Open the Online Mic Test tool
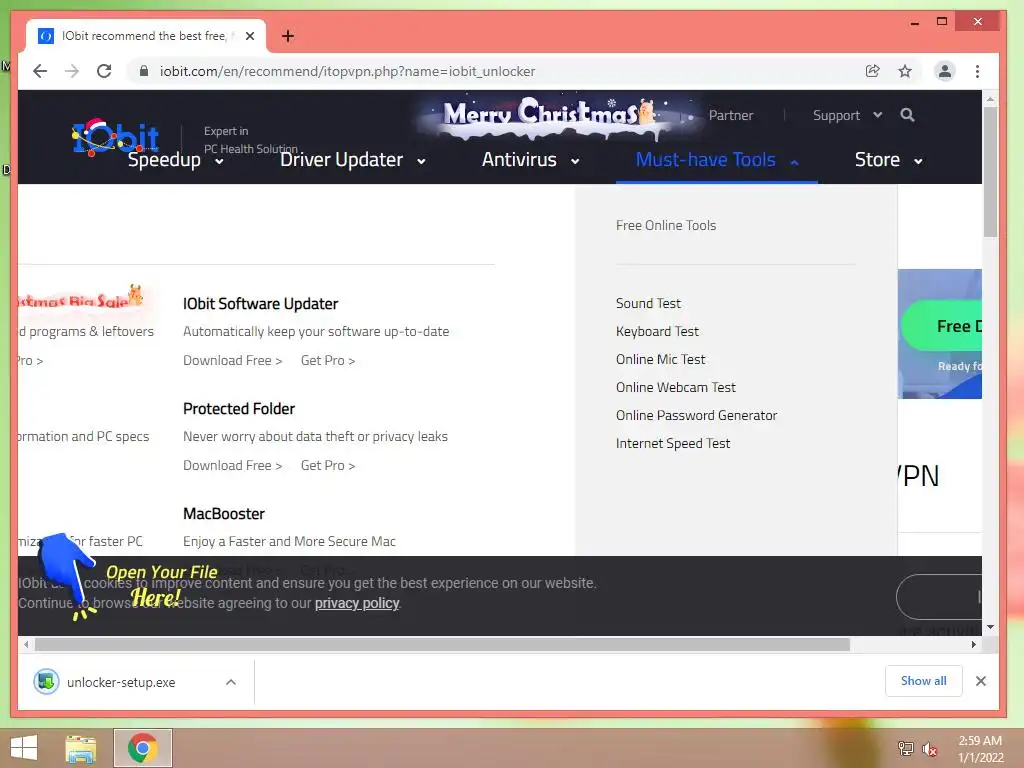This screenshot has width=1024, height=768. pos(660,359)
